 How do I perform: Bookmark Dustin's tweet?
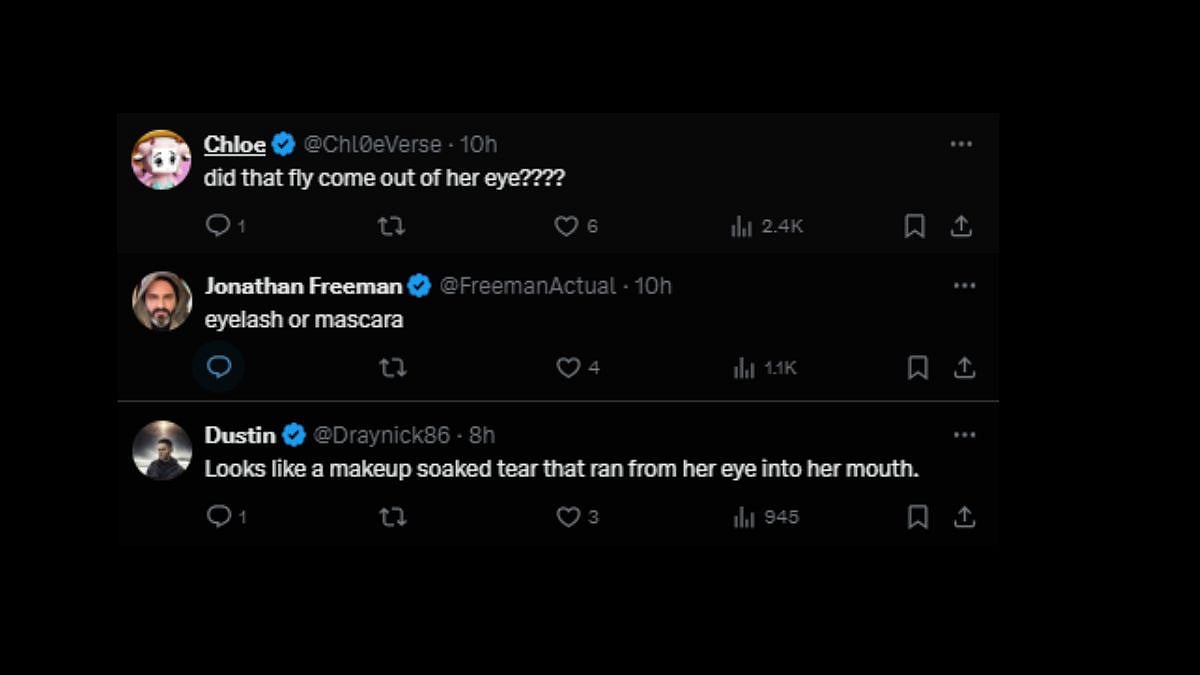(917, 517)
